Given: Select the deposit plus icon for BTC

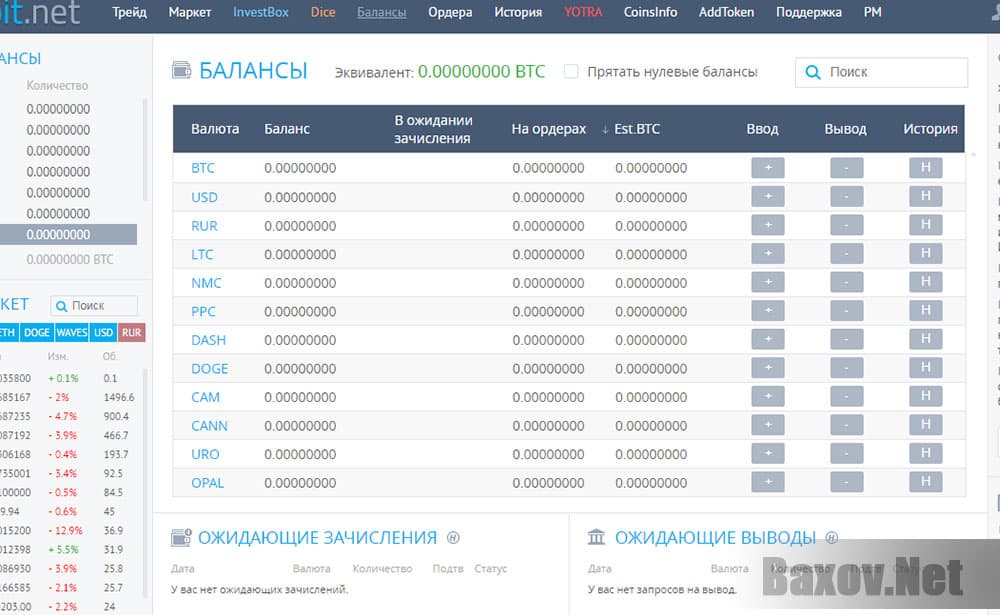Looking at the screenshot, I should tap(767, 168).
